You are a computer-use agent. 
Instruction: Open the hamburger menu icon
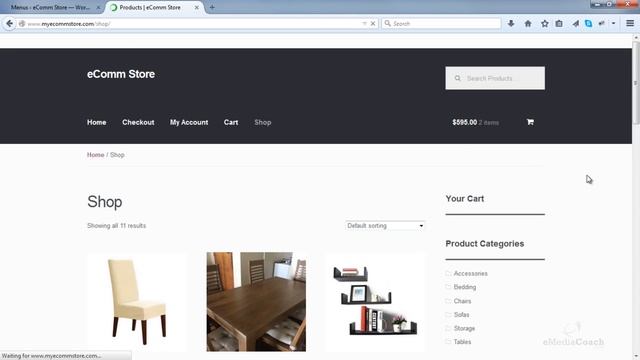[630, 24]
